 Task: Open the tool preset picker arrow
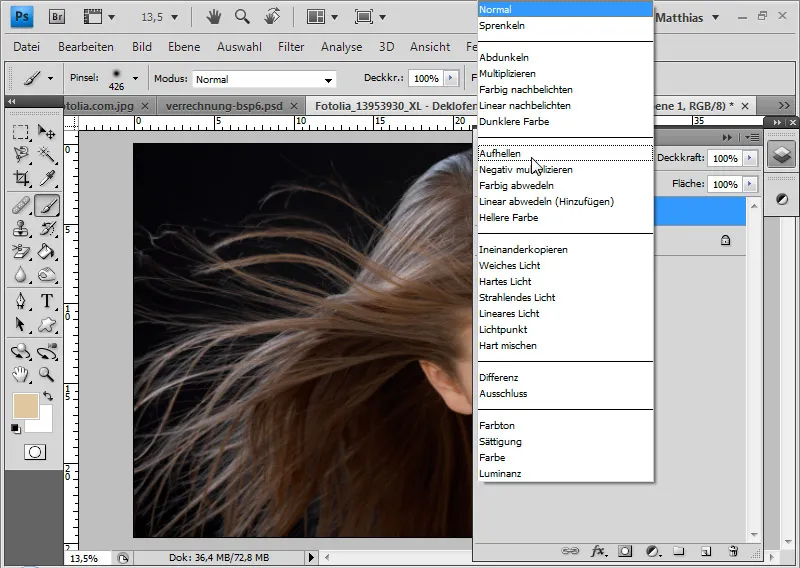click(x=50, y=79)
